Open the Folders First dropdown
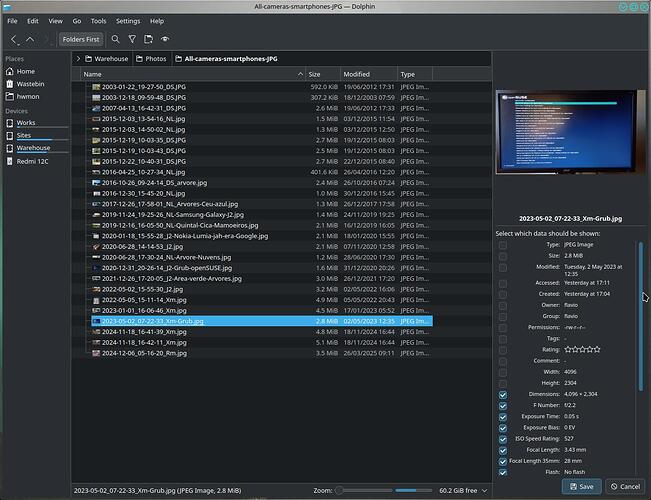The height and width of the screenshot is (500, 651). pos(80,39)
